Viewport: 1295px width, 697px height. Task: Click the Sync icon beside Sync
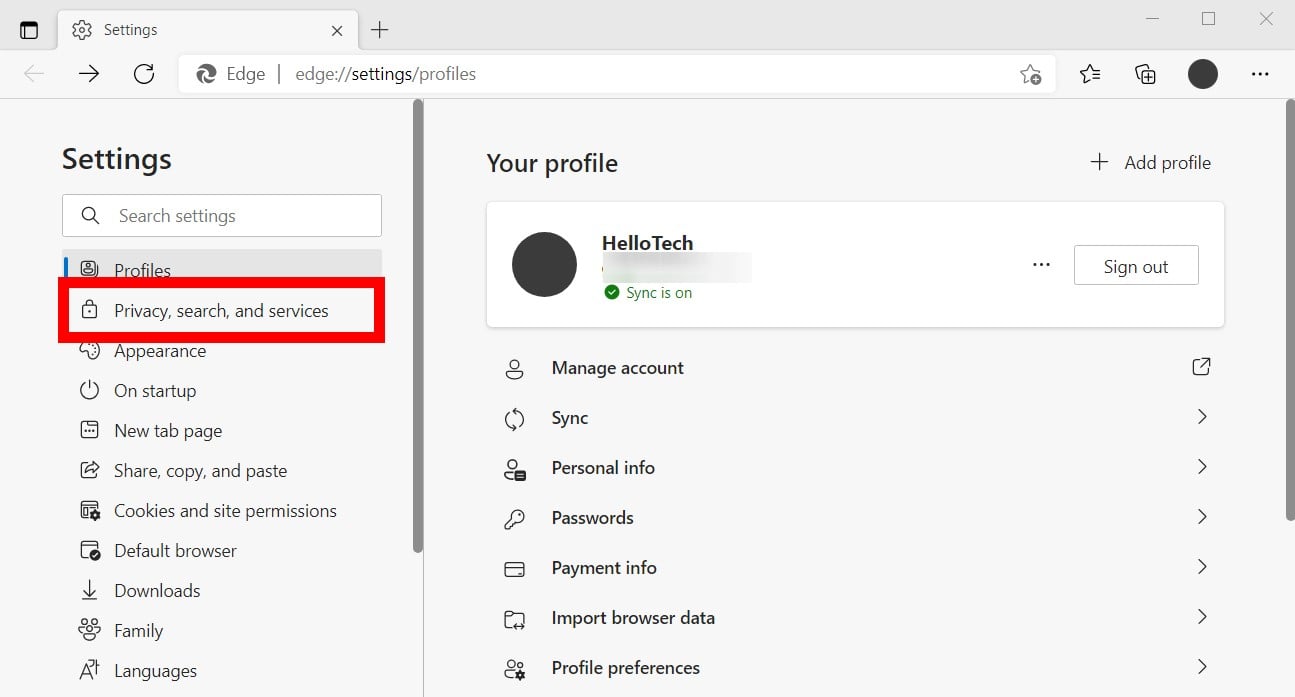[x=515, y=419]
